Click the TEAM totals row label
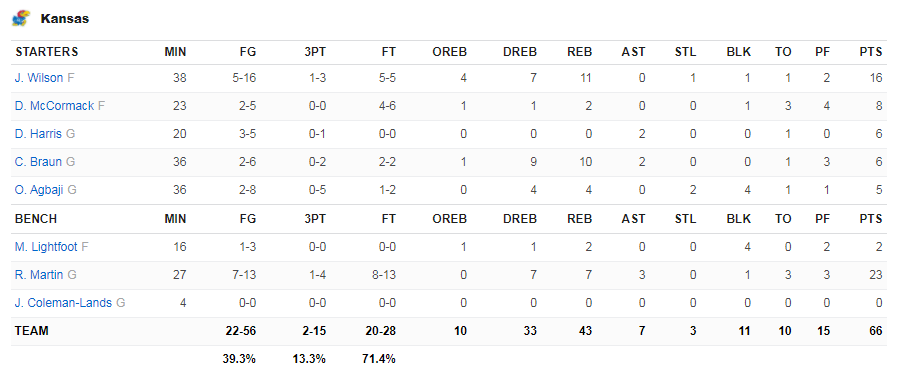This screenshot has width=898, height=373. pyautogui.click(x=32, y=331)
